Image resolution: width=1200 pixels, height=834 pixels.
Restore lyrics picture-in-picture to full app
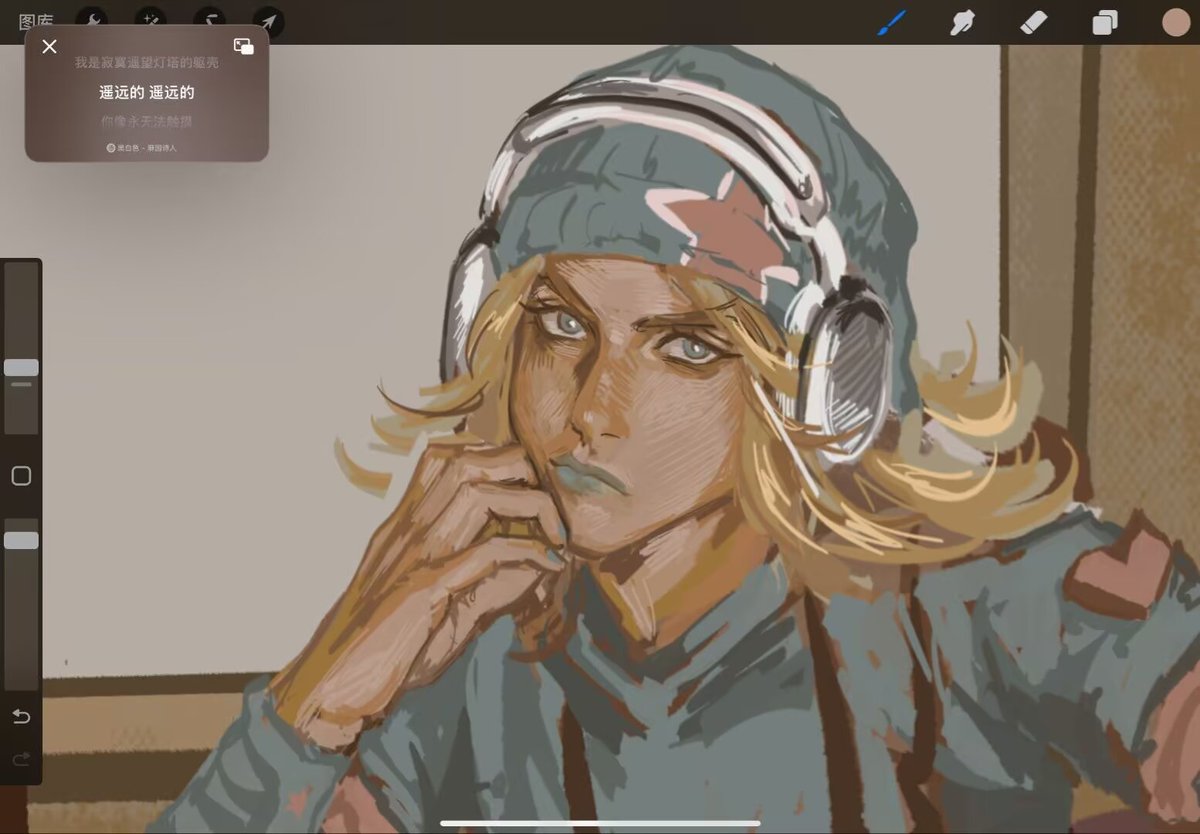pyautogui.click(x=243, y=46)
